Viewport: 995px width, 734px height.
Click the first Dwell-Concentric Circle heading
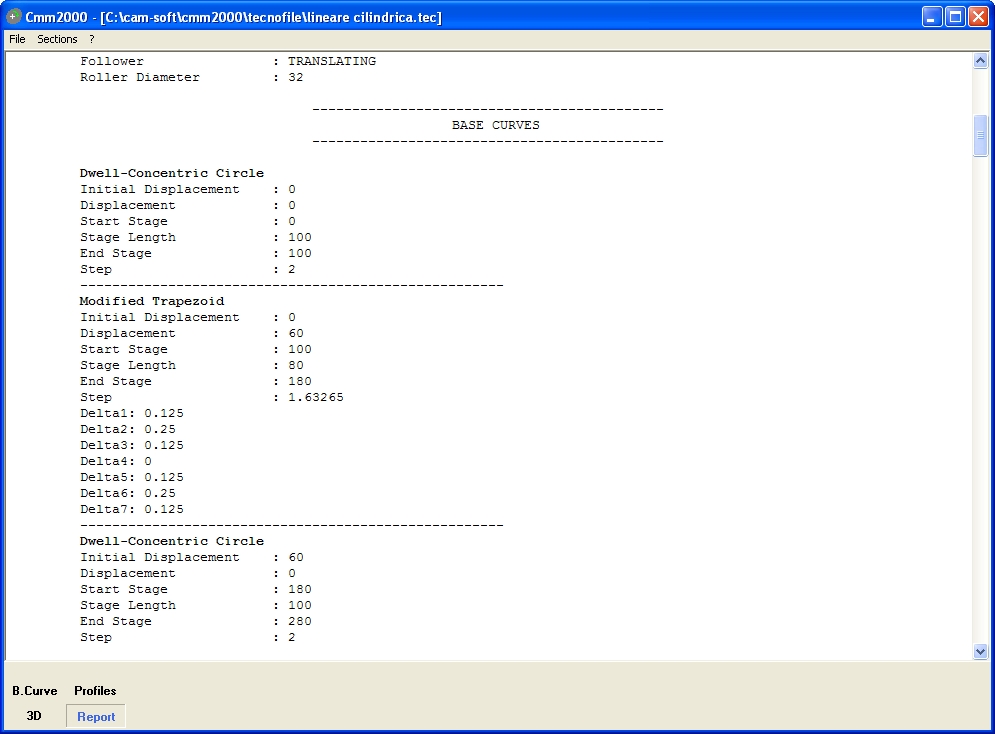coord(171,173)
